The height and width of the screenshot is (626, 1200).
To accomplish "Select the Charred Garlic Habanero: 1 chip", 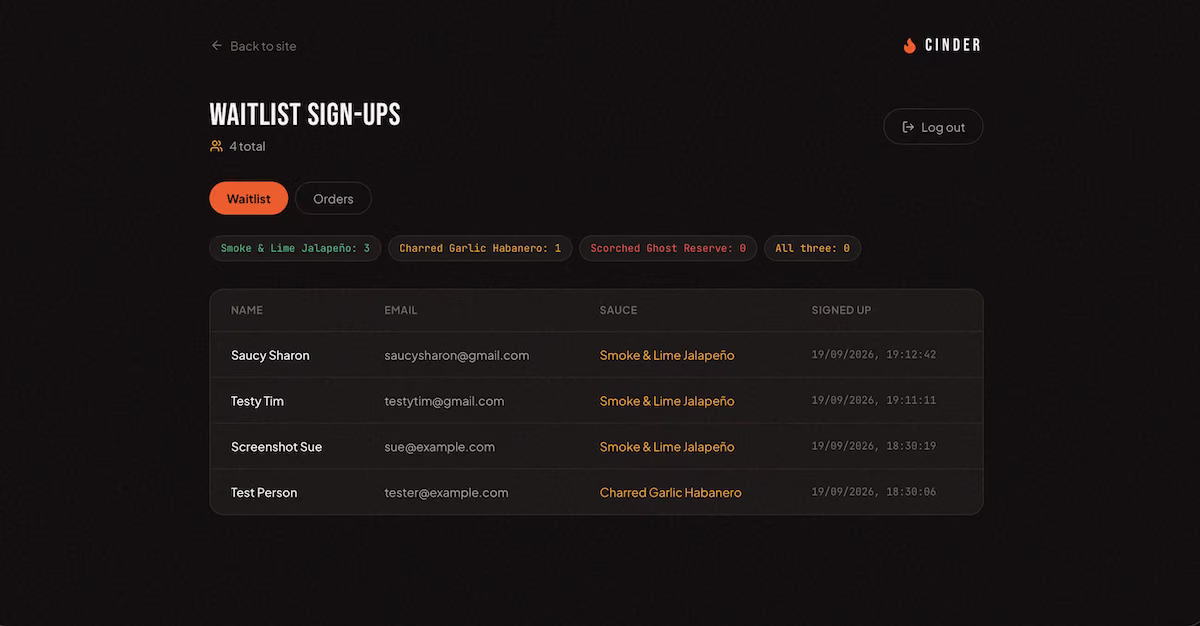I will (x=480, y=248).
